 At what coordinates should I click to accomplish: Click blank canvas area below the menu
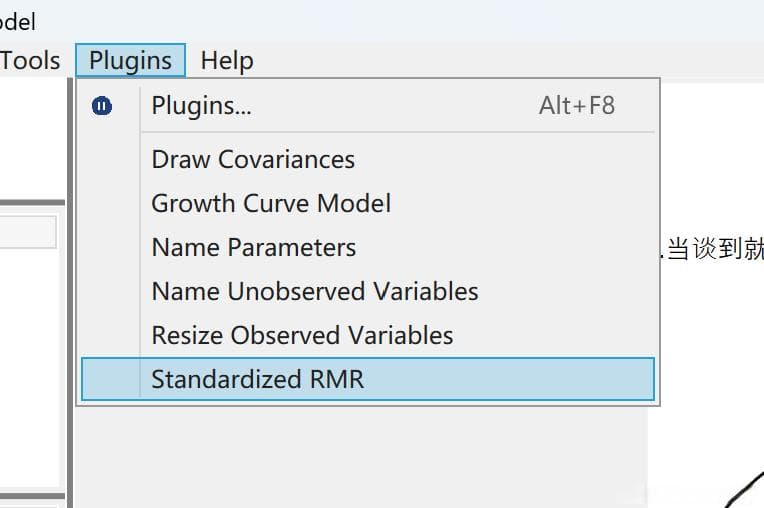click(361, 455)
